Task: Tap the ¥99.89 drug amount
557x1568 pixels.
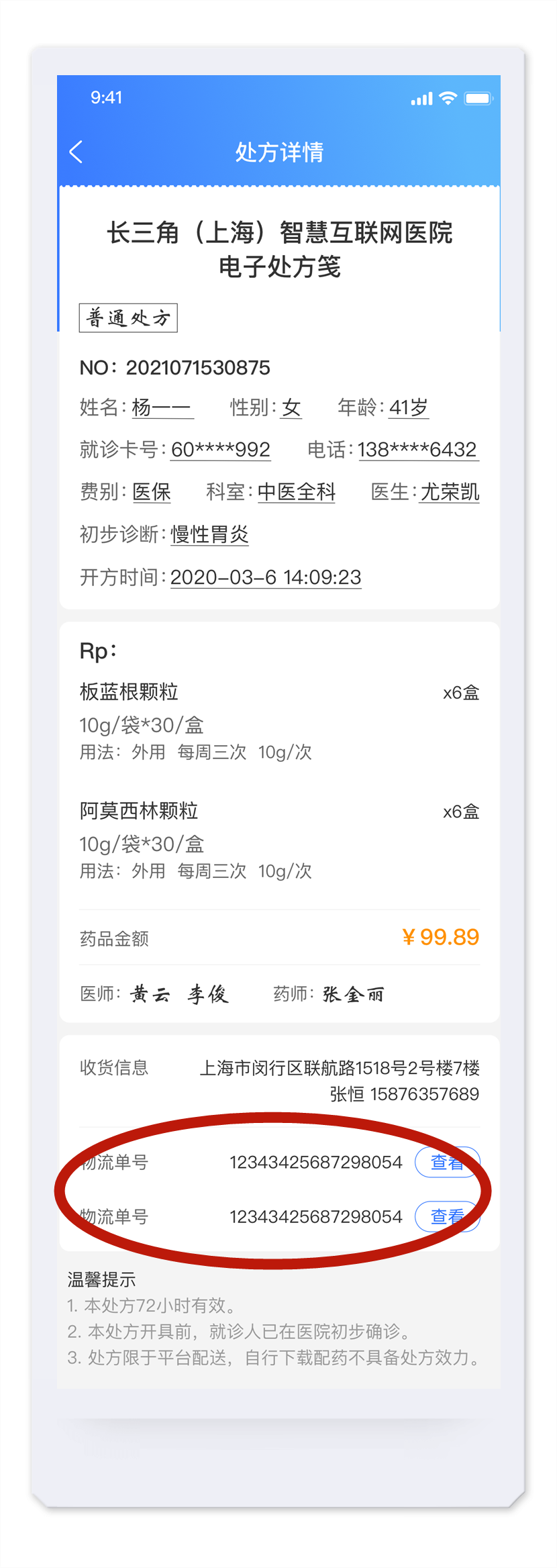Action: point(440,937)
